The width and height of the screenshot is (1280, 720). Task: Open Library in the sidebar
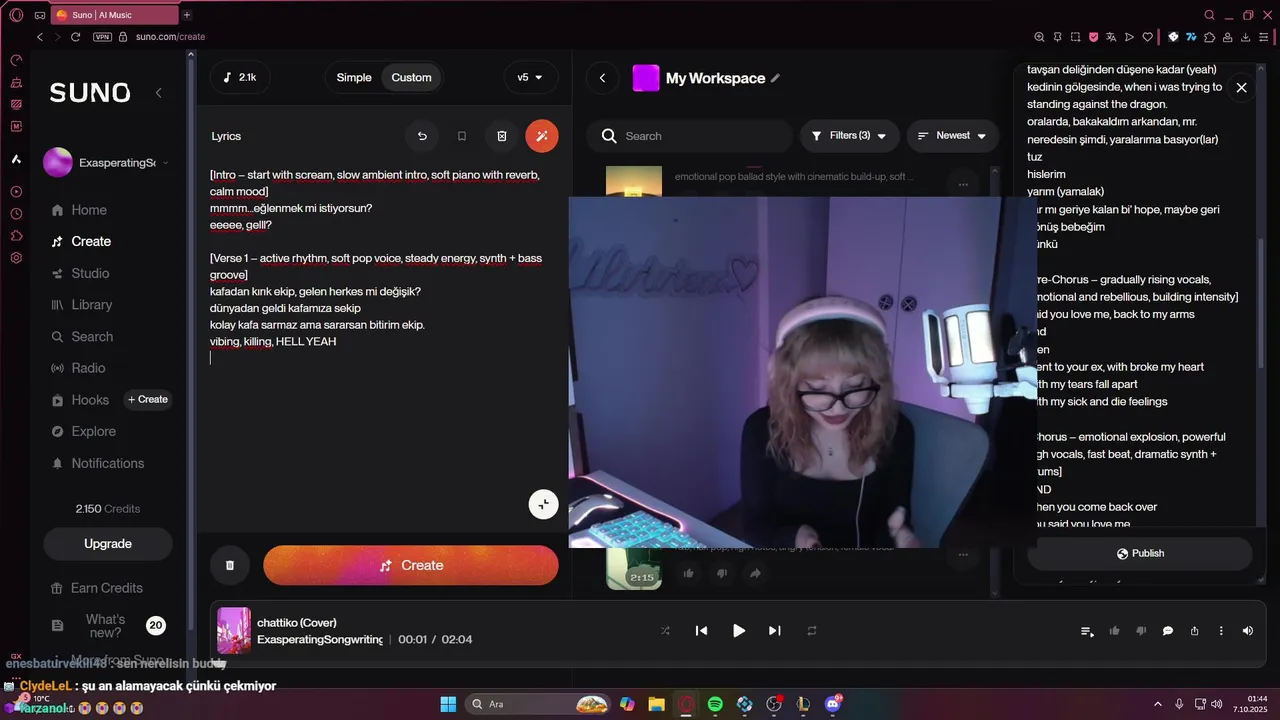tap(81, 305)
